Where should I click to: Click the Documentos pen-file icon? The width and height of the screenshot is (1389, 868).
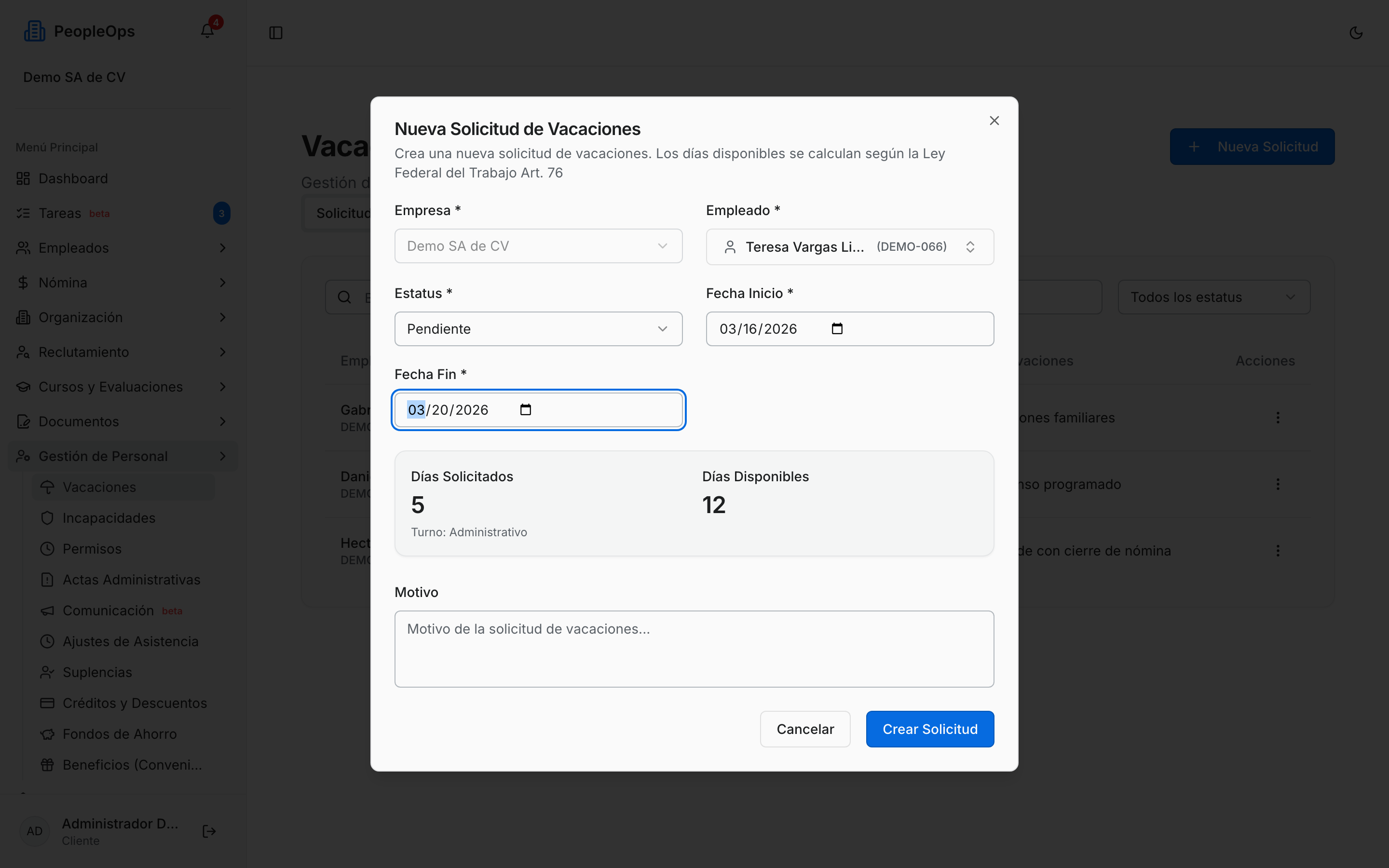tap(23, 422)
